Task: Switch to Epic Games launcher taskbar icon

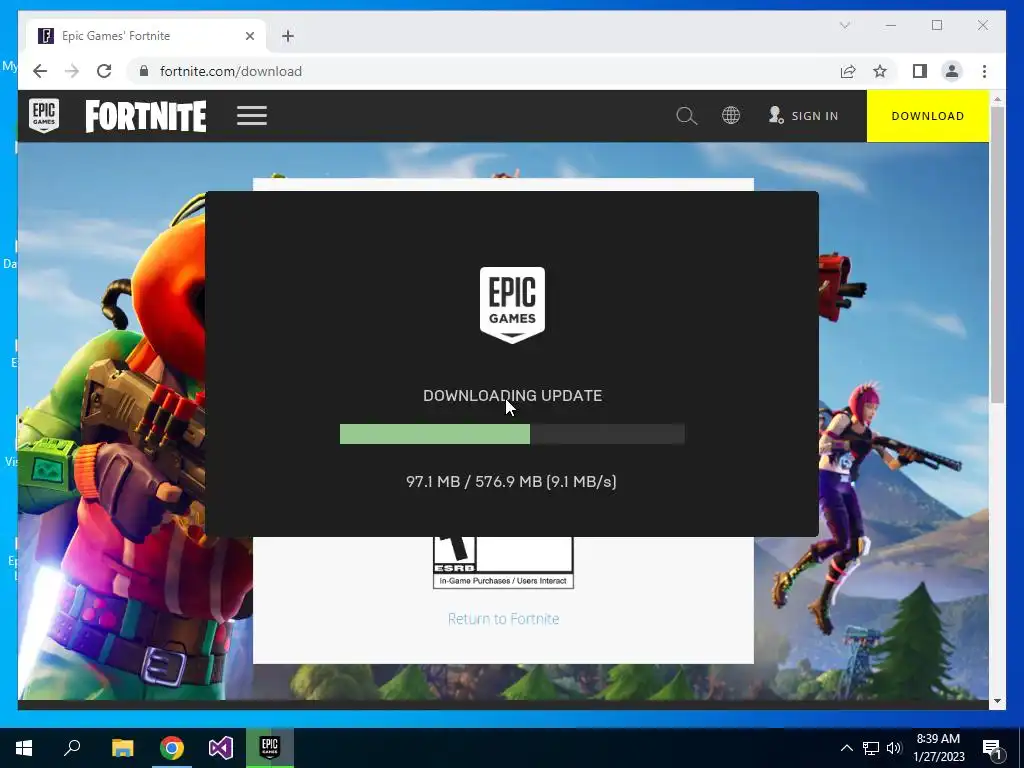Action: [270, 748]
